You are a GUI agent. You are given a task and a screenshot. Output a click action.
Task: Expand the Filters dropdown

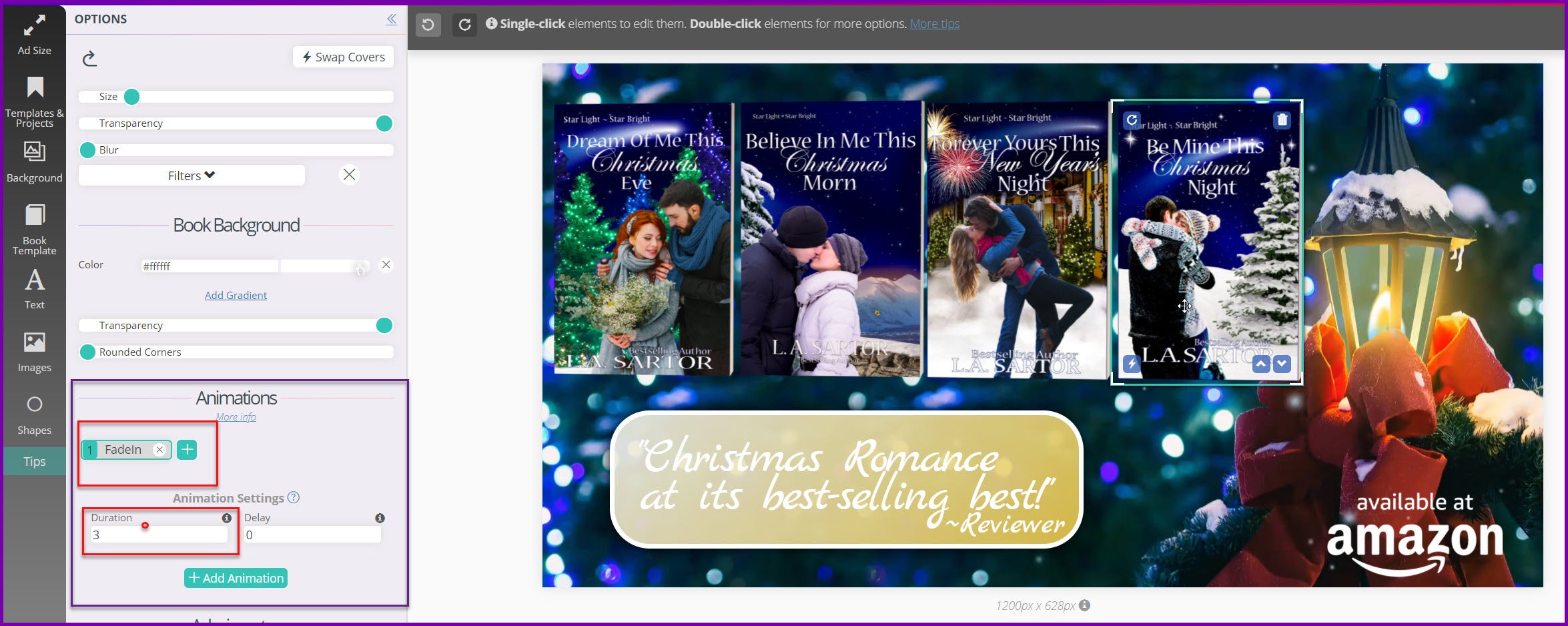(x=191, y=176)
